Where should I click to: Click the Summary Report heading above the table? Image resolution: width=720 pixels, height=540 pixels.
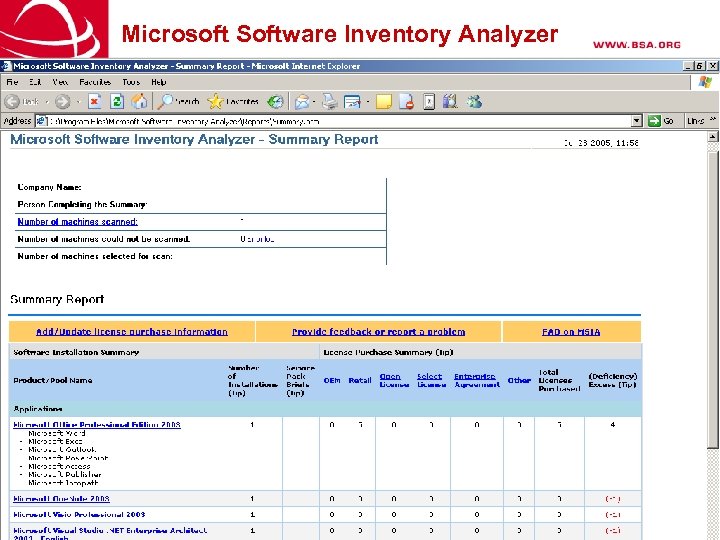point(57,299)
